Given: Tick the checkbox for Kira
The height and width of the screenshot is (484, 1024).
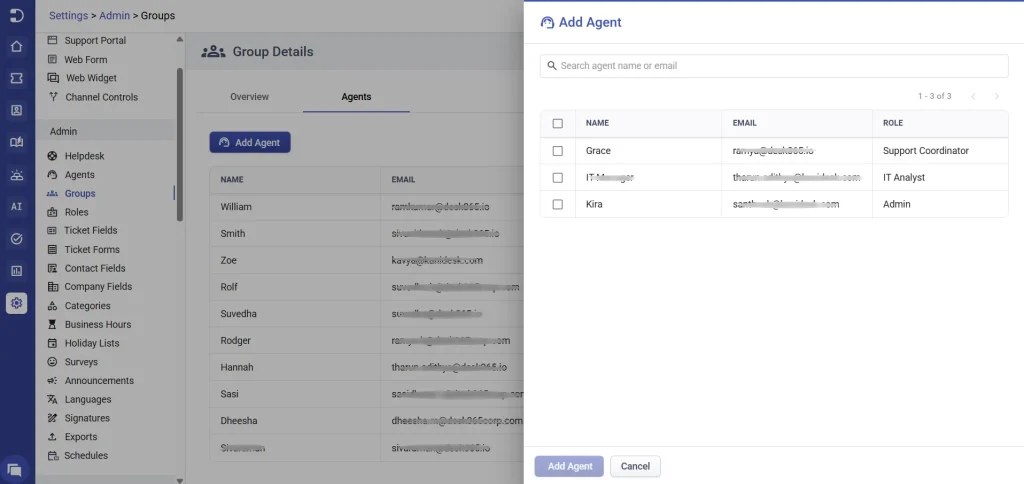Looking at the screenshot, I should click(x=557, y=204).
